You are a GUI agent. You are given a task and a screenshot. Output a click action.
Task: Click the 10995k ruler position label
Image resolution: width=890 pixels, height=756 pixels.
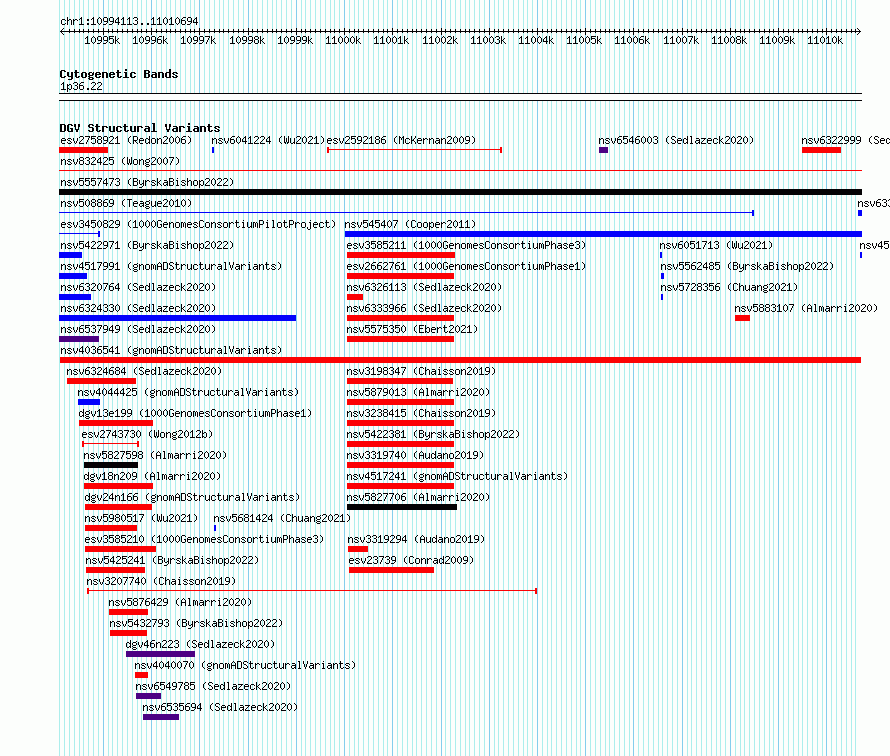(102, 40)
